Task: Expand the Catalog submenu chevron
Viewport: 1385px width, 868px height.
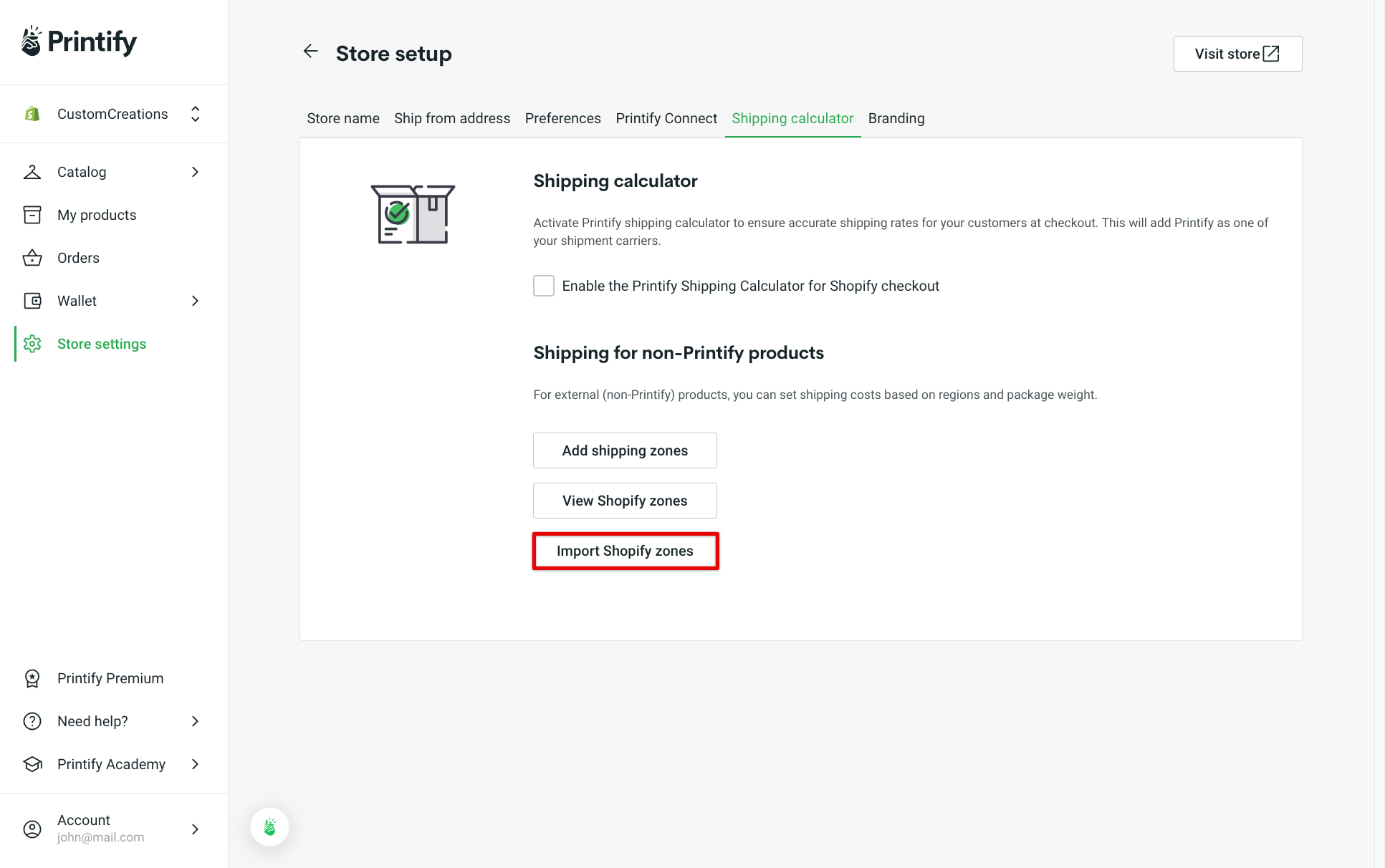Action: pos(195,172)
